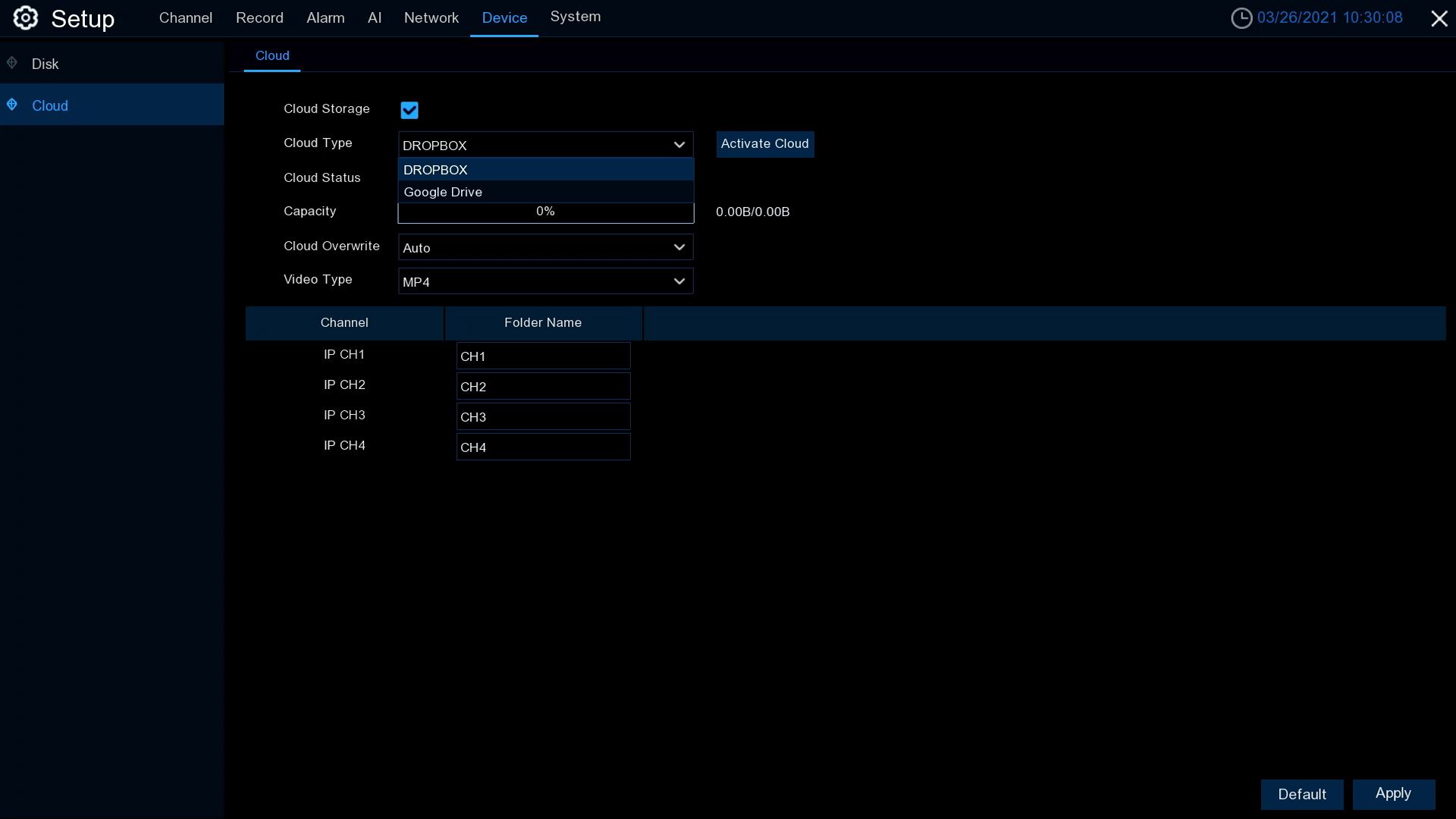Screen dimensions: 1456x819
Task: Collapse the Cloud Type dropdown arrow
Action: (679, 145)
